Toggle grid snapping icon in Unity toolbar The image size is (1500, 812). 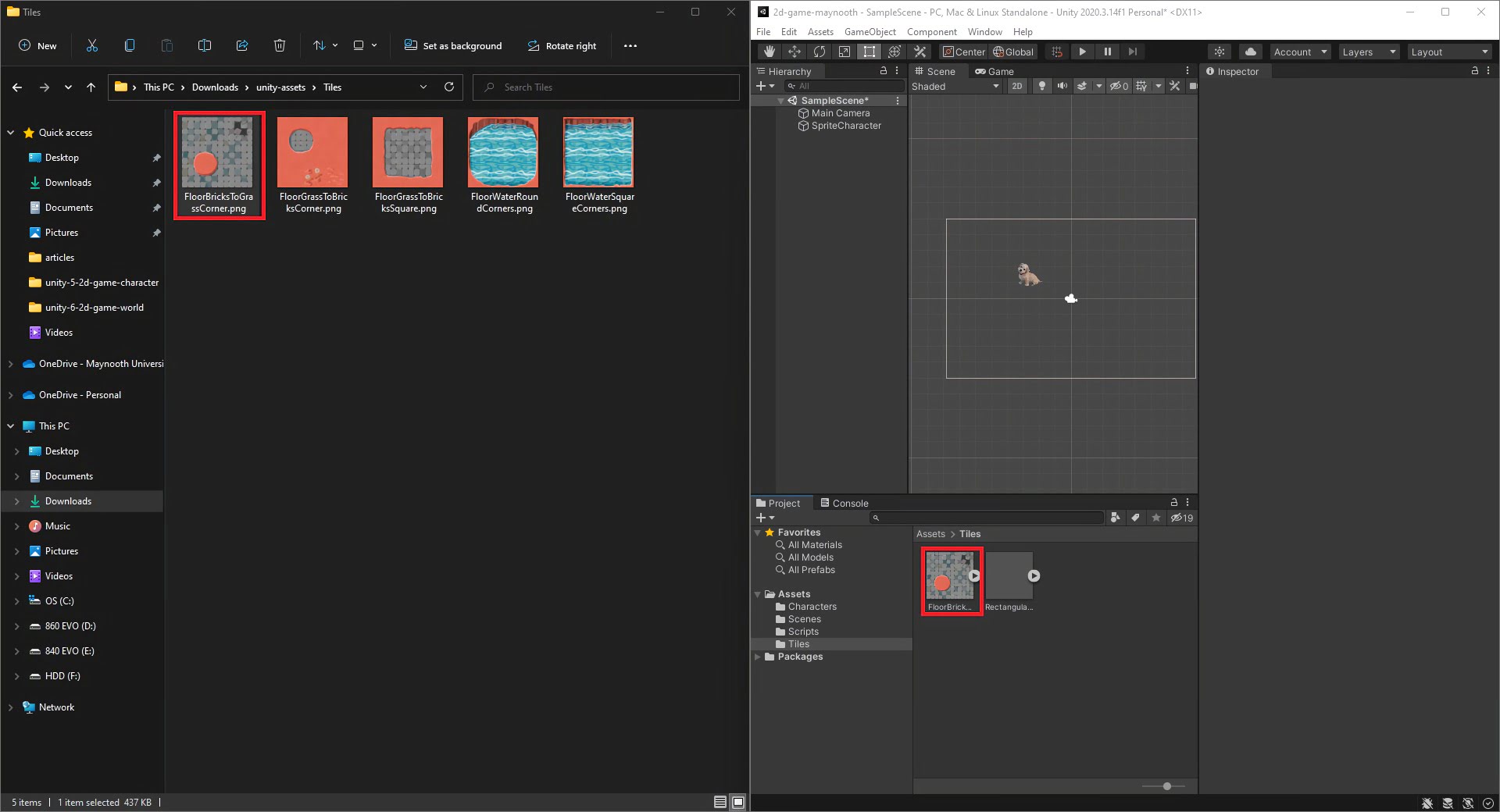point(1056,52)
